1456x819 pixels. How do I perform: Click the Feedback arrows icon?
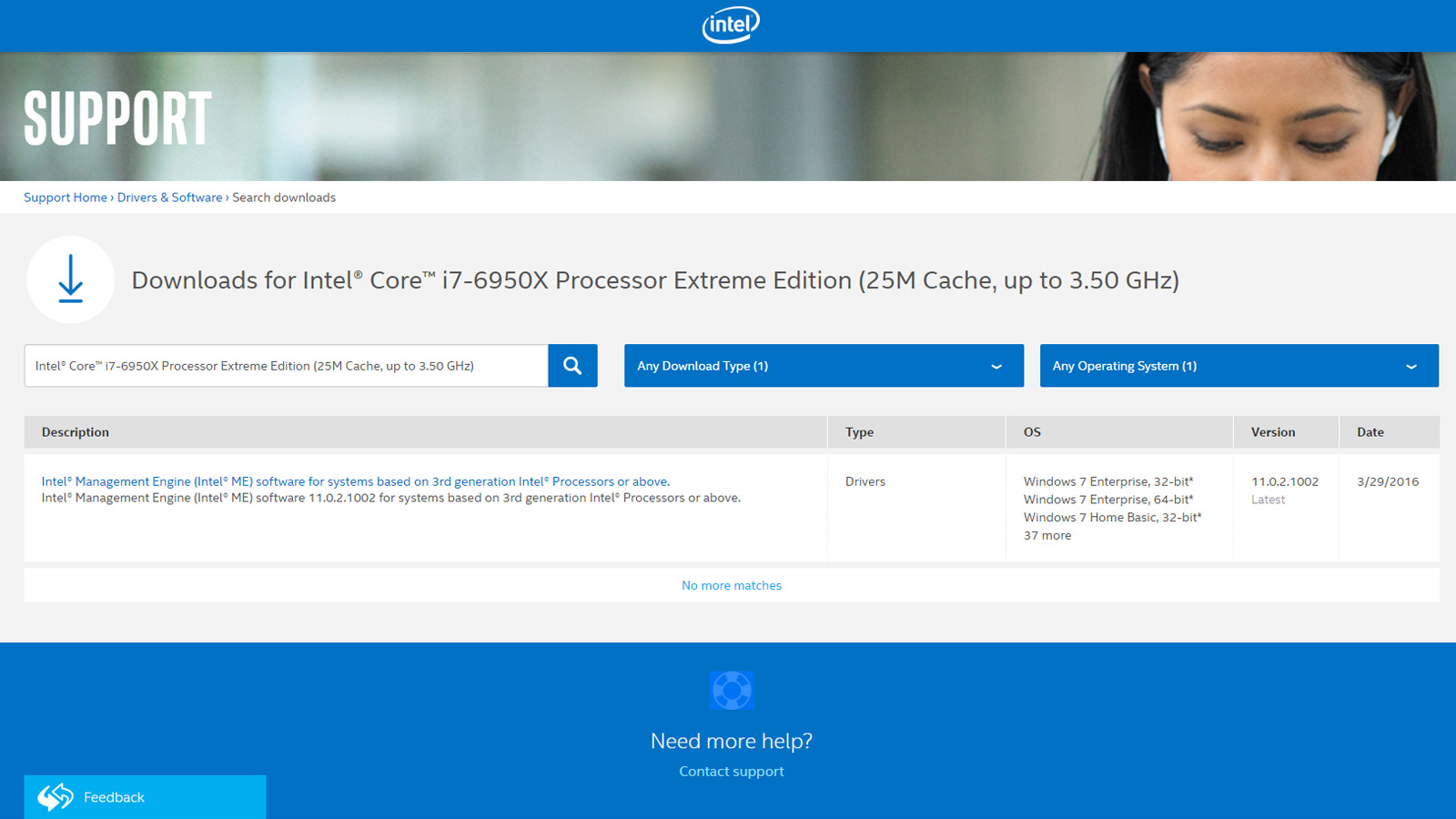pyautogui.click(x=56, y=797)
